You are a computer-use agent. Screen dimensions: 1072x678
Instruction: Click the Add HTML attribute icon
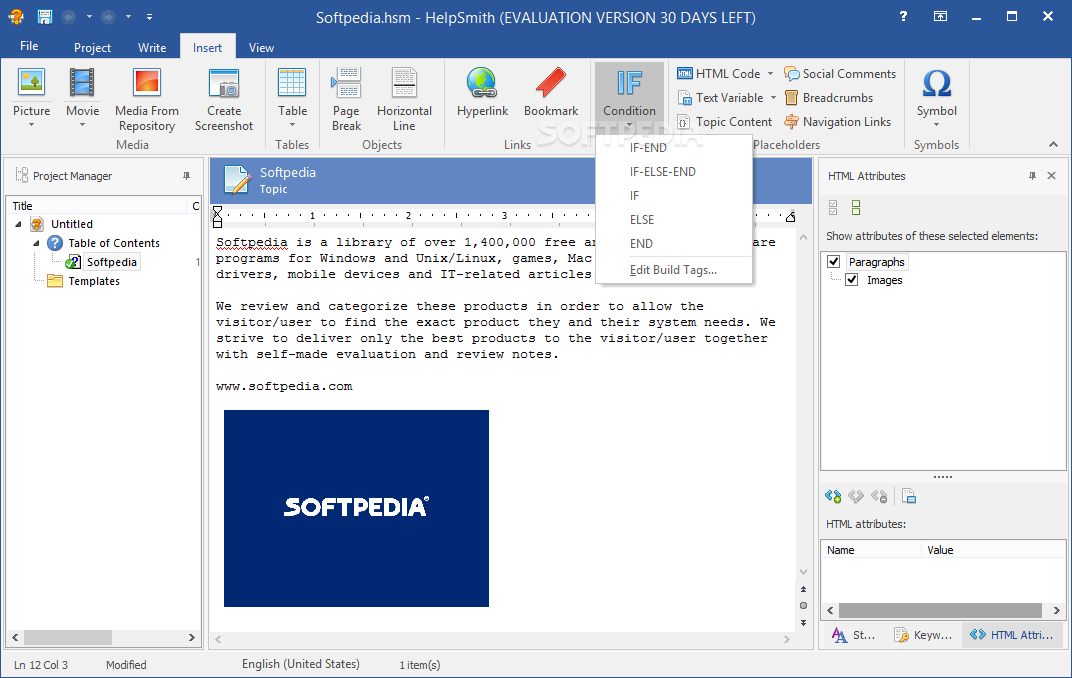pyautogui.click(x=833, y=496)
